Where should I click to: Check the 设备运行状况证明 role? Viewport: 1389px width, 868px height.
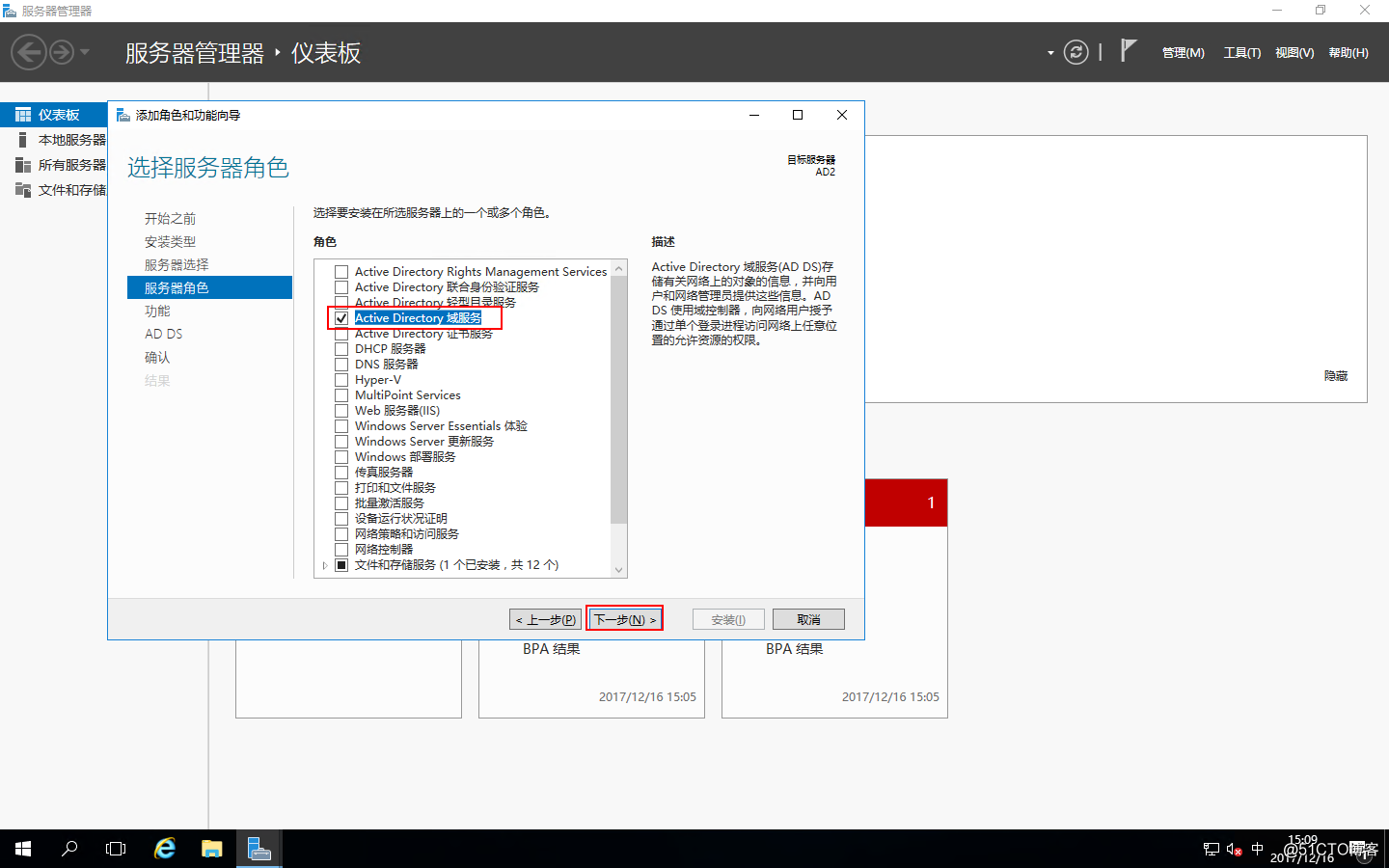[341, 519]
